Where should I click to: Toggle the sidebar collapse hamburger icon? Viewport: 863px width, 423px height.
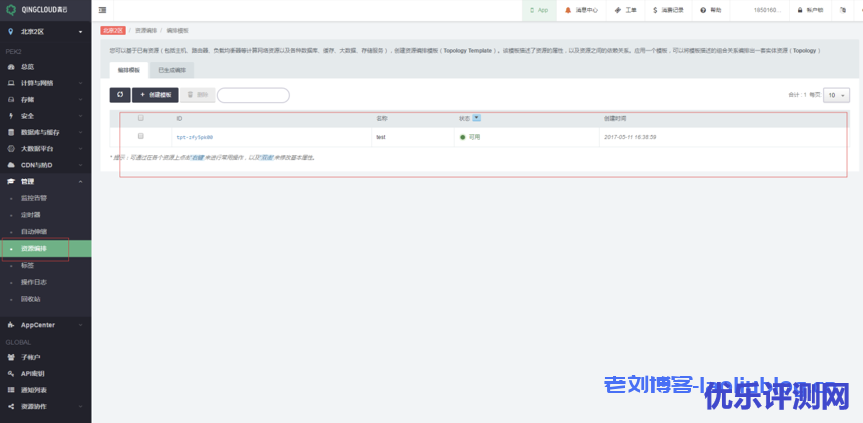103,10
